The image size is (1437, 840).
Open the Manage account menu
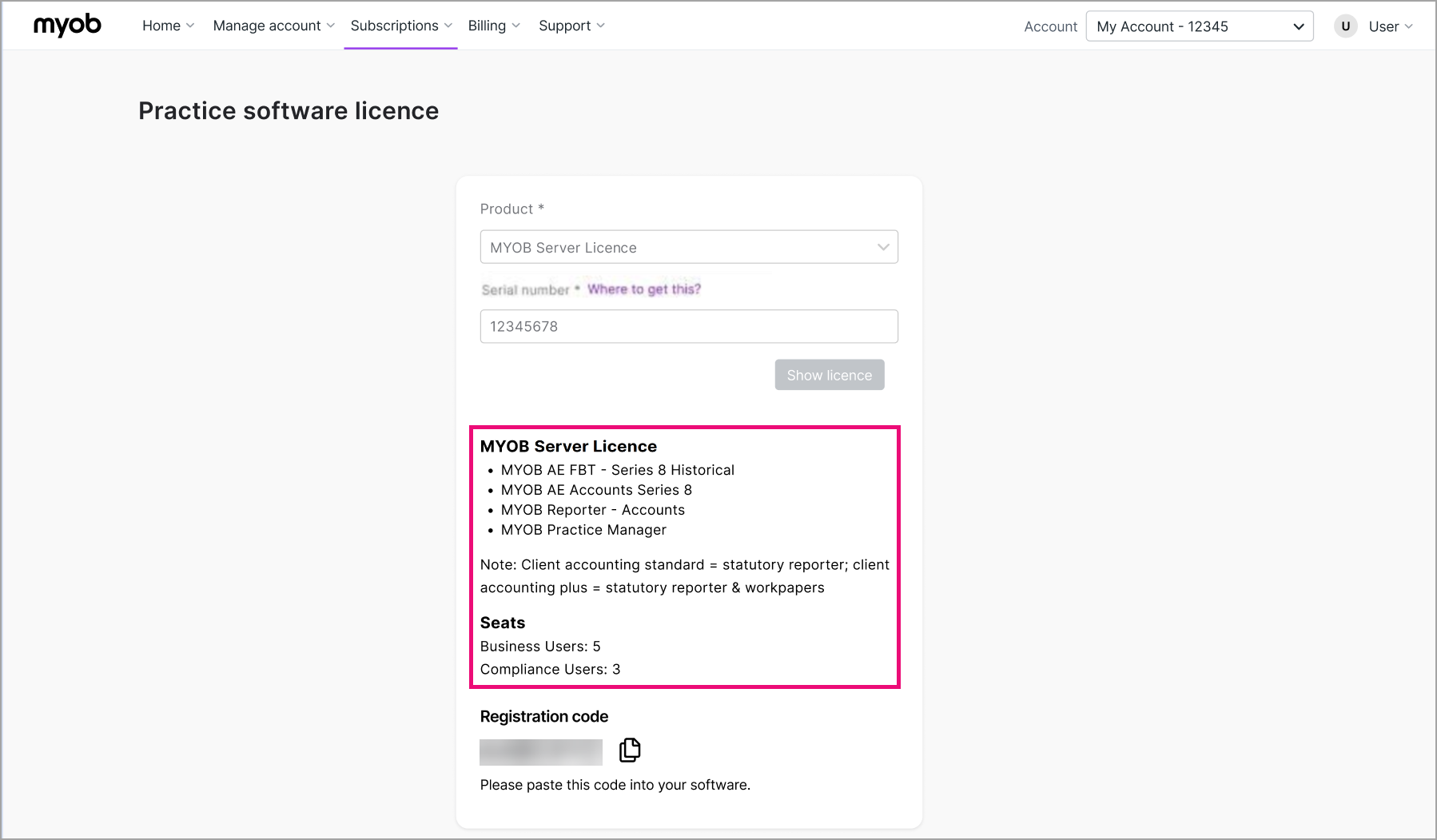tap(273, 26)
